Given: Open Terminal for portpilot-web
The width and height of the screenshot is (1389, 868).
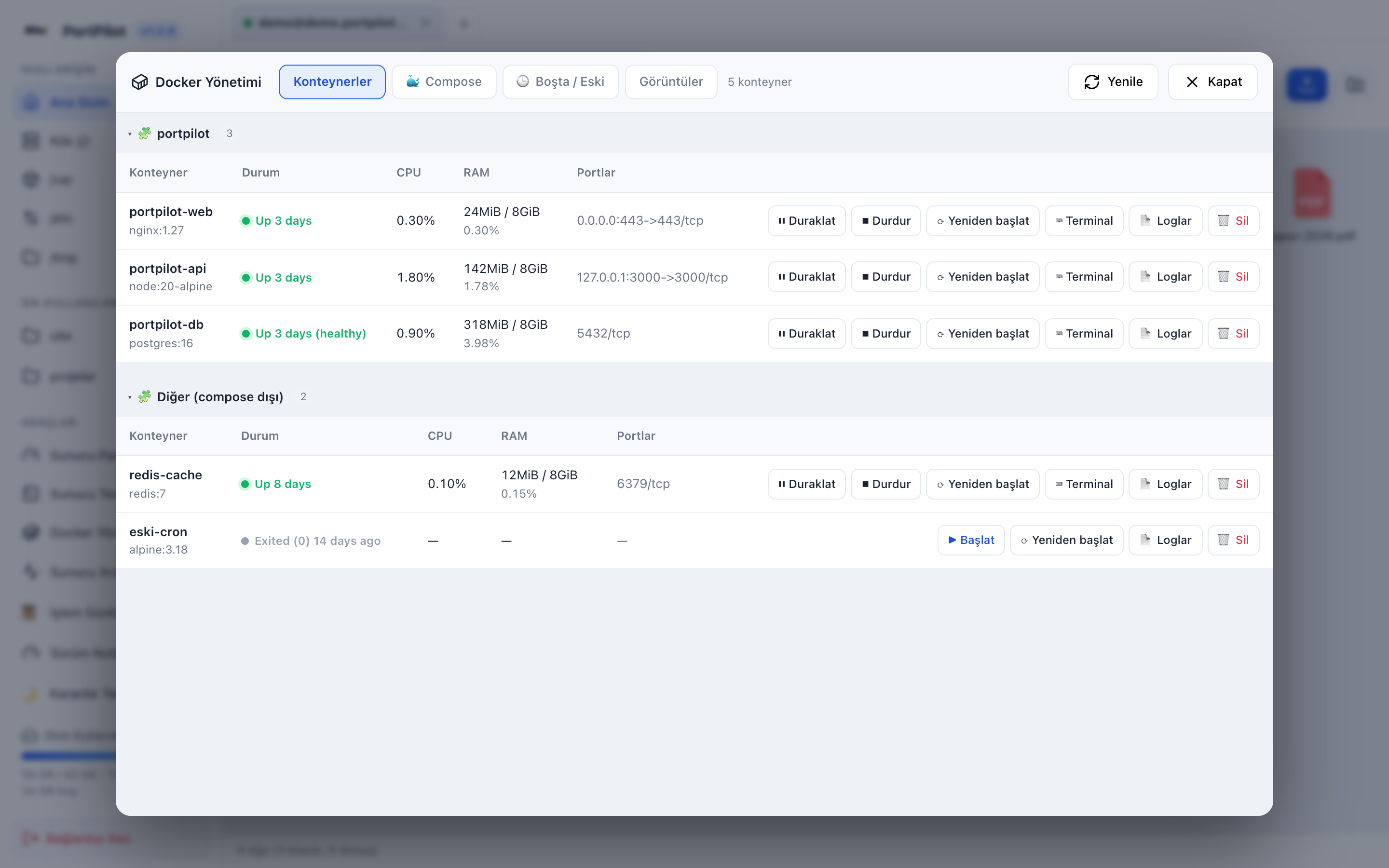Looking at the screenshot, I should (1084, 220).
